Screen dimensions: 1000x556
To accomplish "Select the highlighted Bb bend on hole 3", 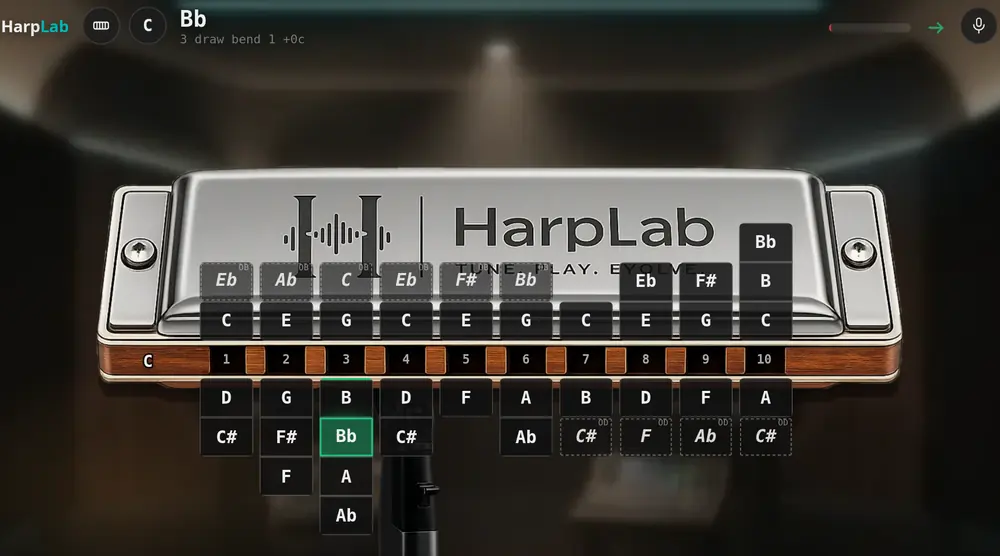I will click(x=346, y=437).
